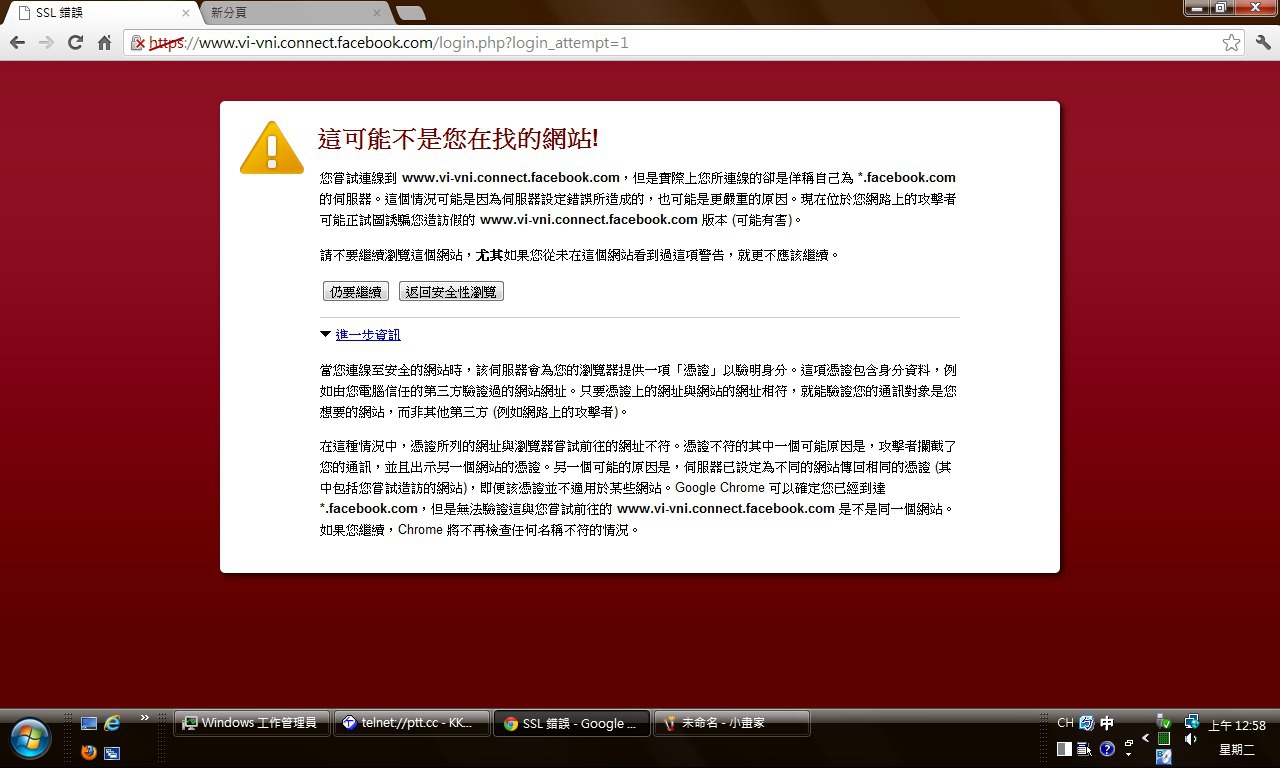Click the address bar URL field

tap(684, 43)
